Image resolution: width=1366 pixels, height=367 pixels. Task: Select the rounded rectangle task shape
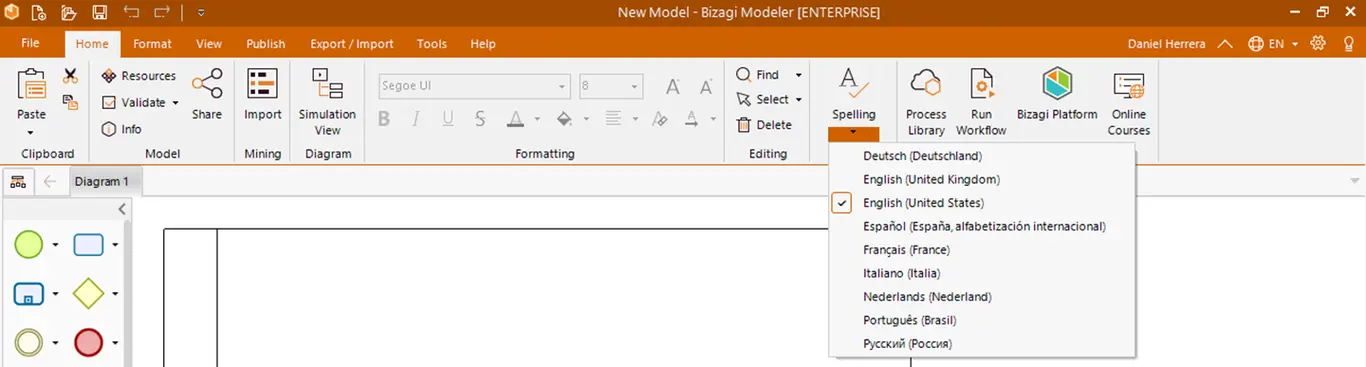point(88,244)
